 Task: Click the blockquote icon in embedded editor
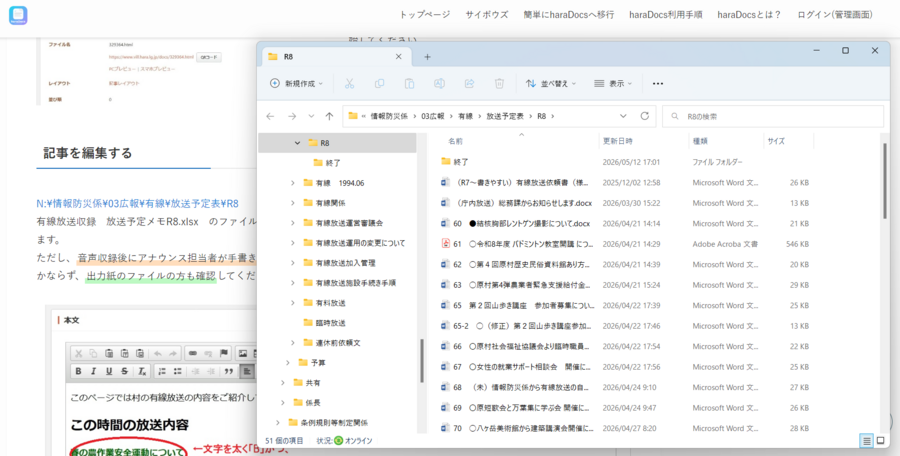[228, 371]
